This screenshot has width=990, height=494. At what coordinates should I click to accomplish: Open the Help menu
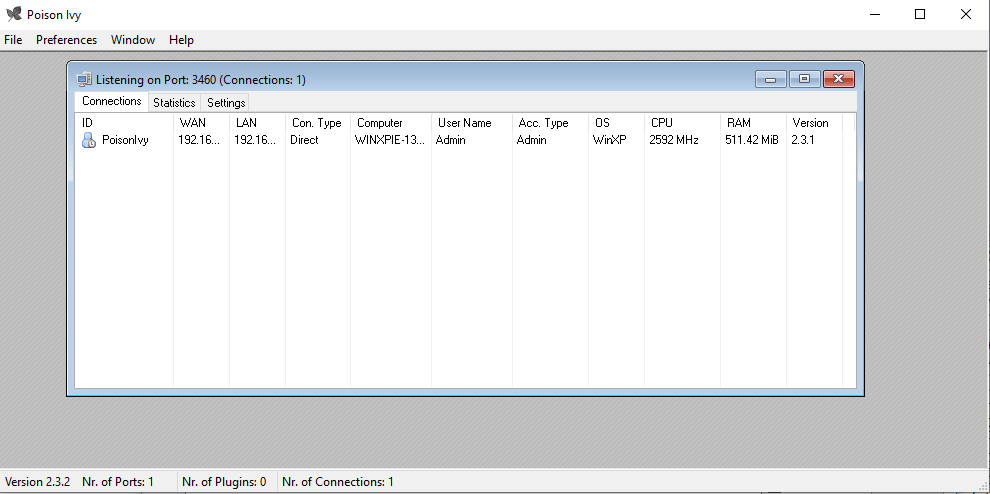click(181, 40)
